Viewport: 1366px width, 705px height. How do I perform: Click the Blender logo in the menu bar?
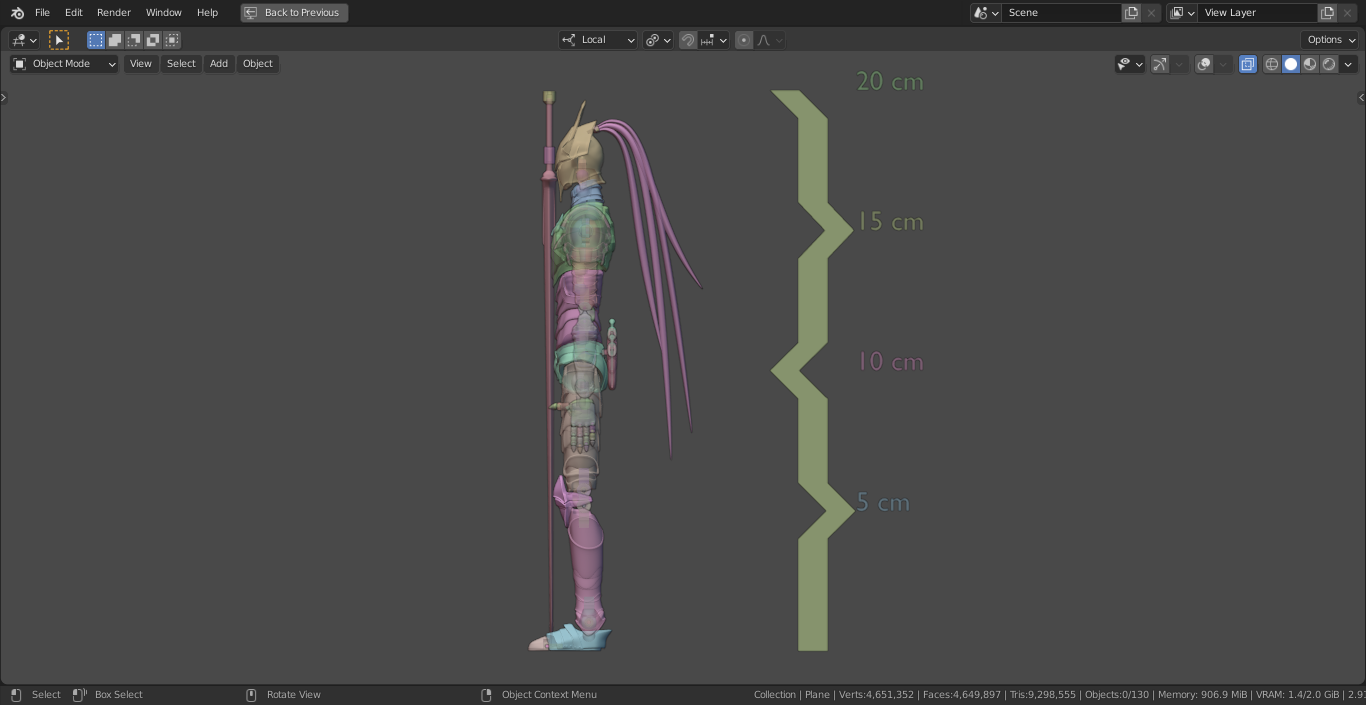[x=16, y=12]
